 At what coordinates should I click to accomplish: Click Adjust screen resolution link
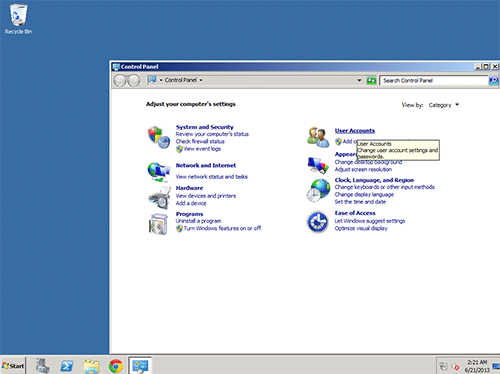[x=363, y=169]
